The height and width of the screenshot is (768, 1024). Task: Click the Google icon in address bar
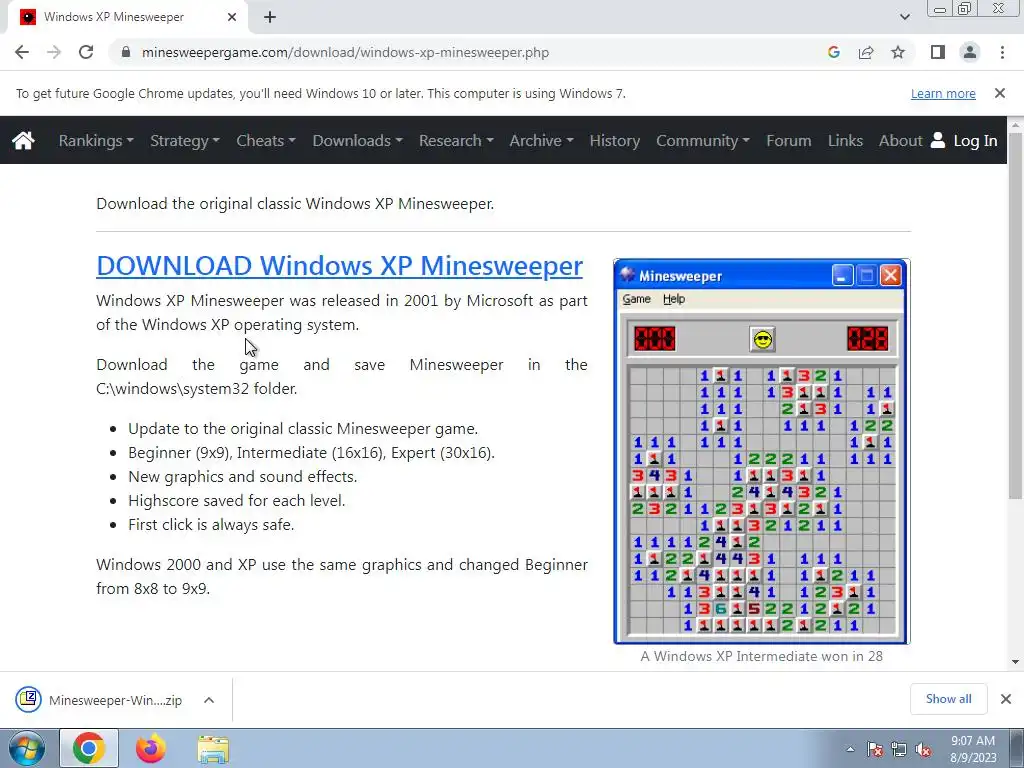tap(833, 52)
